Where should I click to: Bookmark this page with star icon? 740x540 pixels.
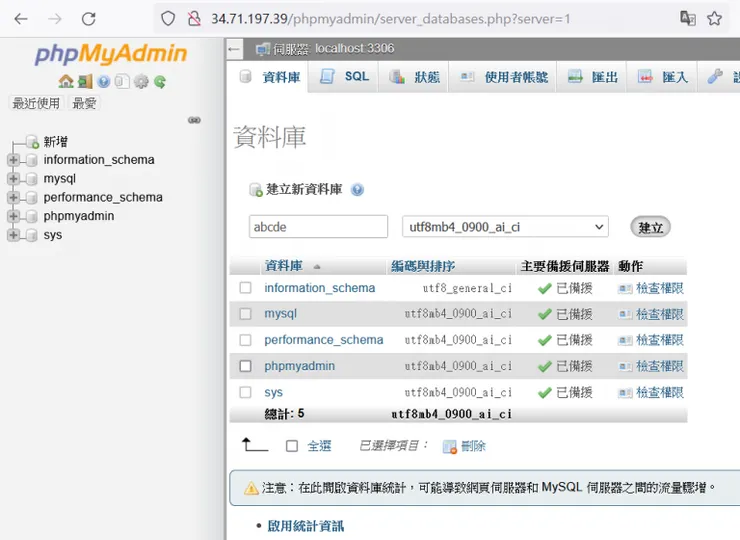[x=715, y=19]
